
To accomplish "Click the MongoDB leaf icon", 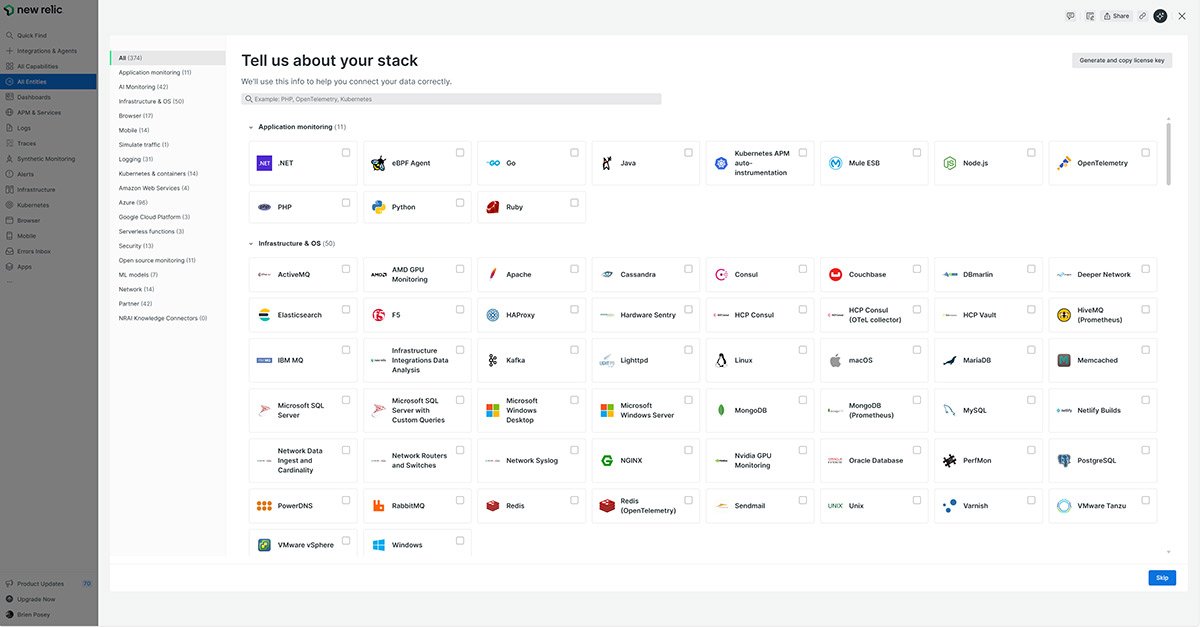I will click(721, 410).
